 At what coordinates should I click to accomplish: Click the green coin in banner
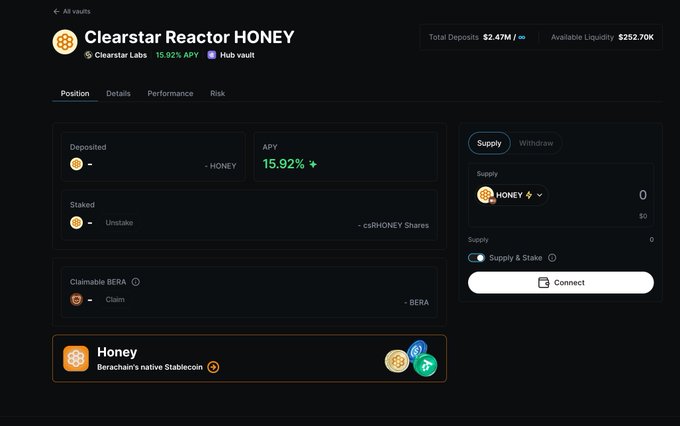point(425,365)
